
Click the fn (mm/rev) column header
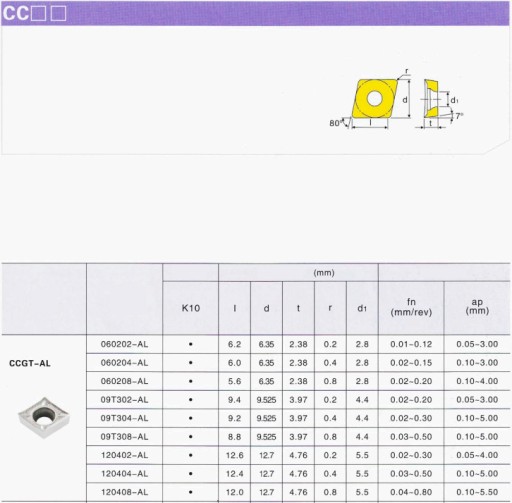[411, 308]
